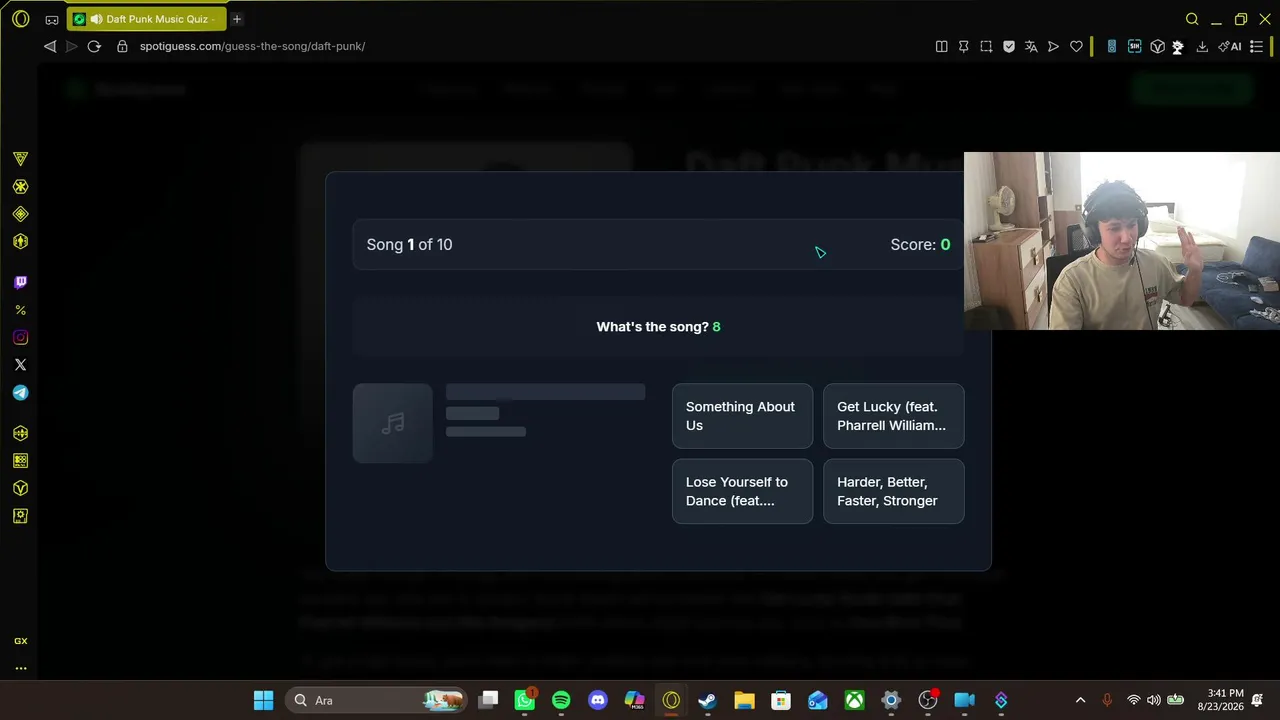The width and height of the screenshot is (1280, 720).
Task: Click the send (My Flow) arrow icon
Action: pos(1053,46)
